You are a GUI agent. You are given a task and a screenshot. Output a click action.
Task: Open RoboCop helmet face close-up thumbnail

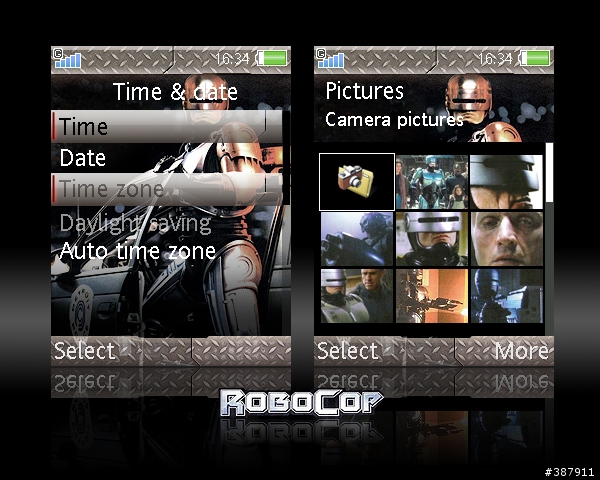click(x=432, y=239)
